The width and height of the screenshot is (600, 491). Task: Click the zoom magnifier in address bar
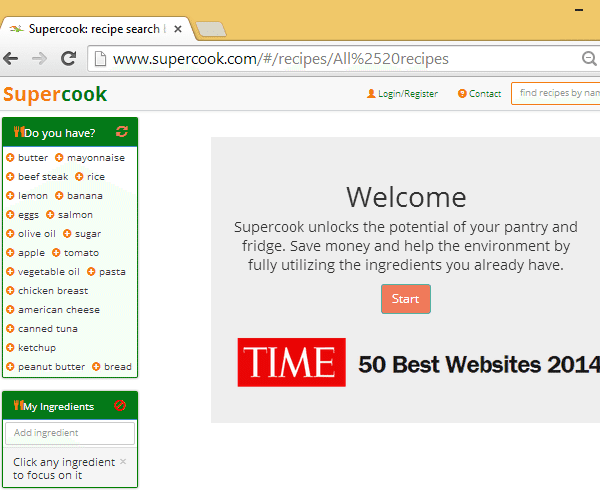pyautogui.click(x=589, y=59)
